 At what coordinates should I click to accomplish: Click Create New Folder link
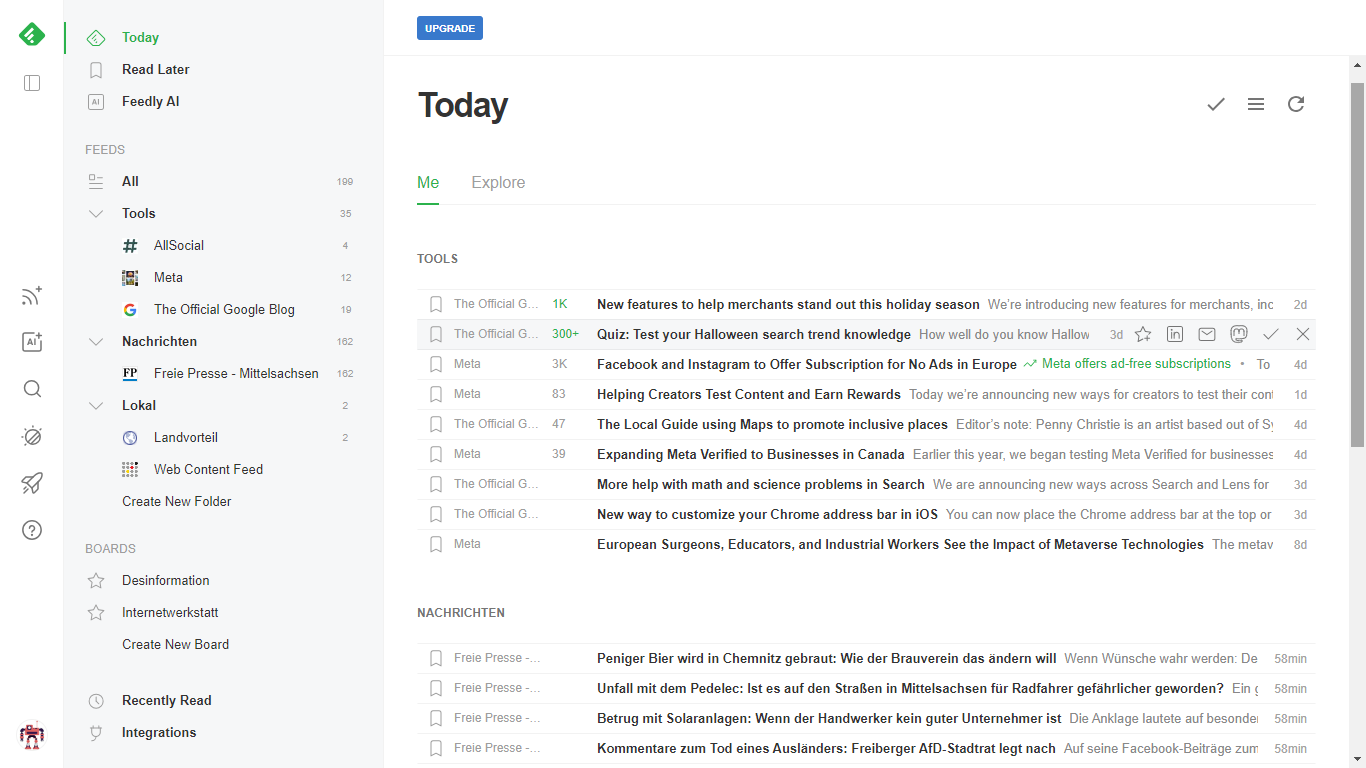pyautogui.click(x=177, y=501)
